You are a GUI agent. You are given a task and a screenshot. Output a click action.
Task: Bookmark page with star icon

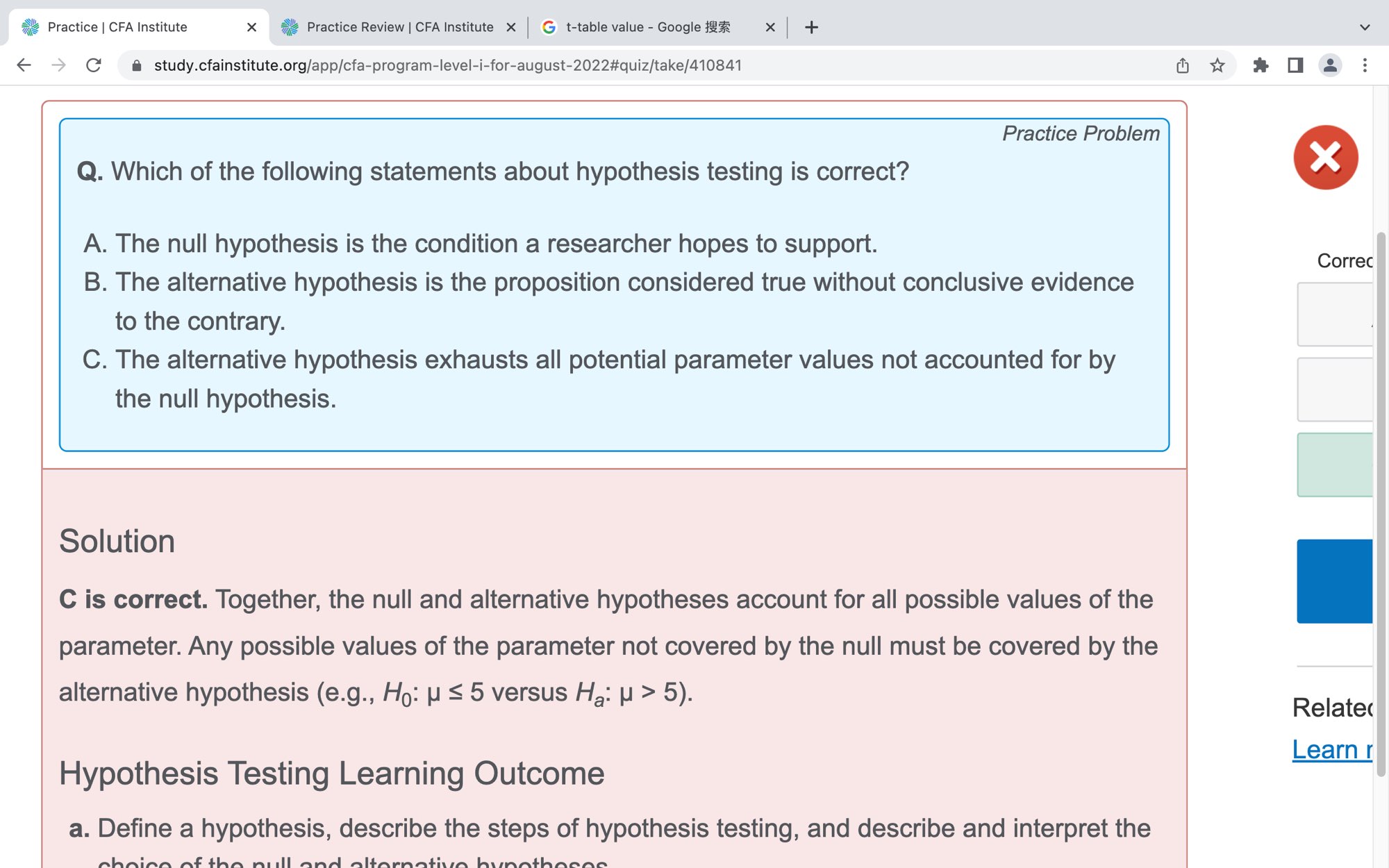pyautogui.click(x=1217, y=65)
